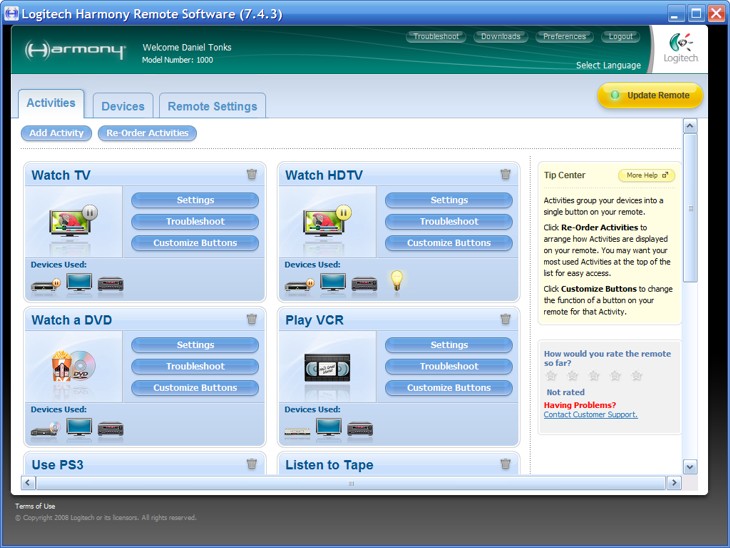Viewport: 730px width, 548px height.
Task: Select TV device icon under Play VCR
Action: pyautogui.click(x=329, y=427)
